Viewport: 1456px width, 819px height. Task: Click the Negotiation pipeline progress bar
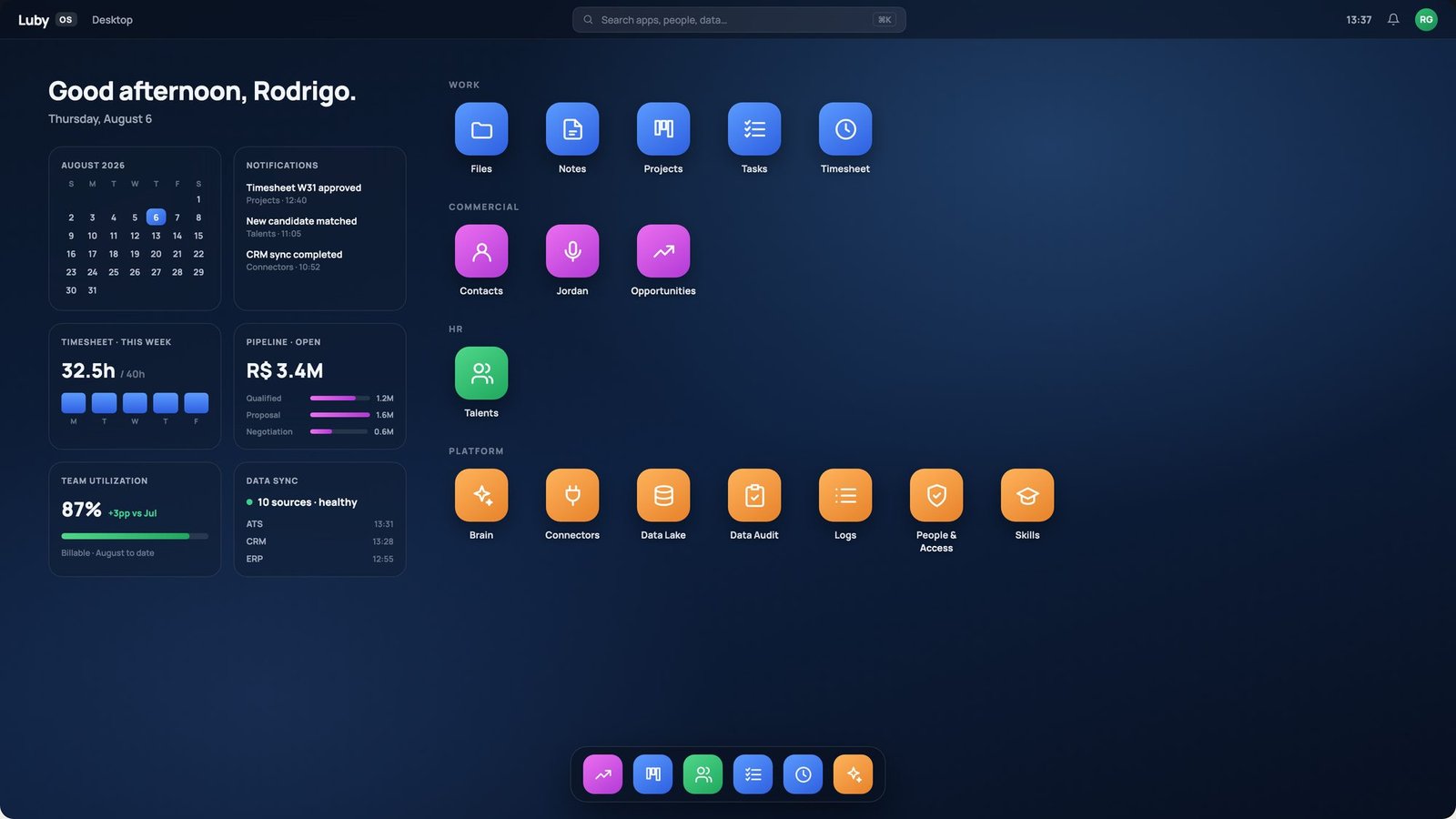point(339,431)
